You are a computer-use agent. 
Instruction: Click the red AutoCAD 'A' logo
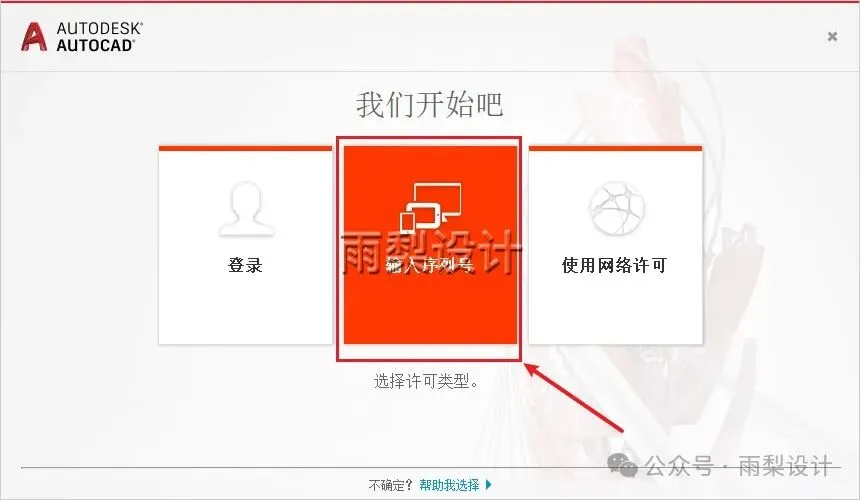34,37
